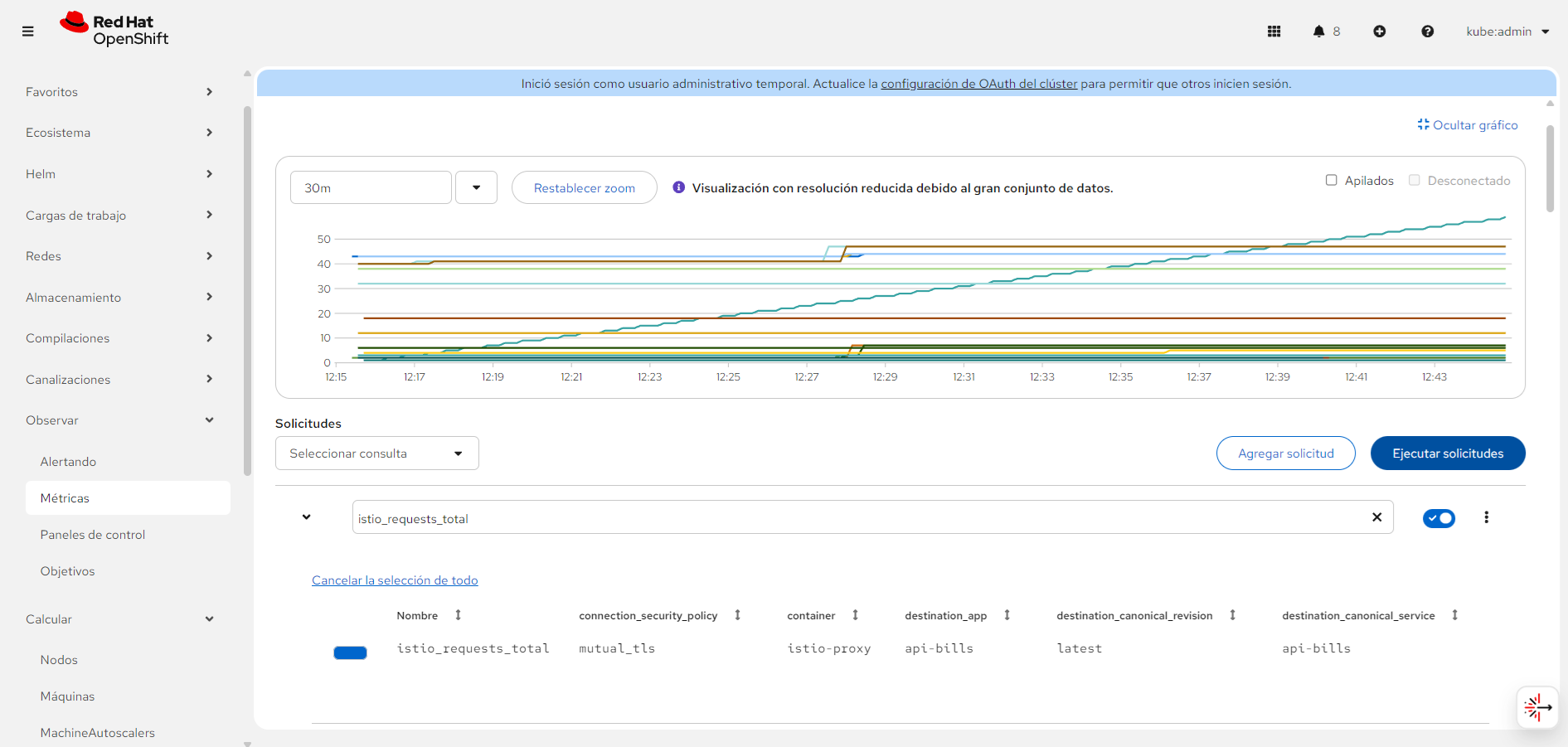Viewport: 1568px width, 747px height.
Task: Open the query kebab actions menu
Action: 1486,517
